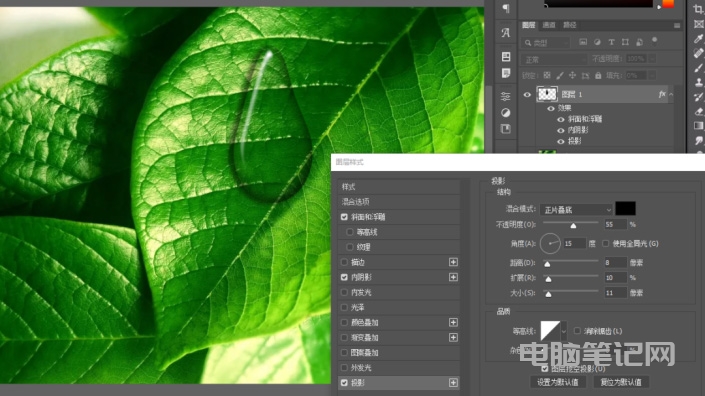Enable 描边 stroke checkbox
Image resolution: width=705 pixels, height=396 pixels.
click(344, 262)
